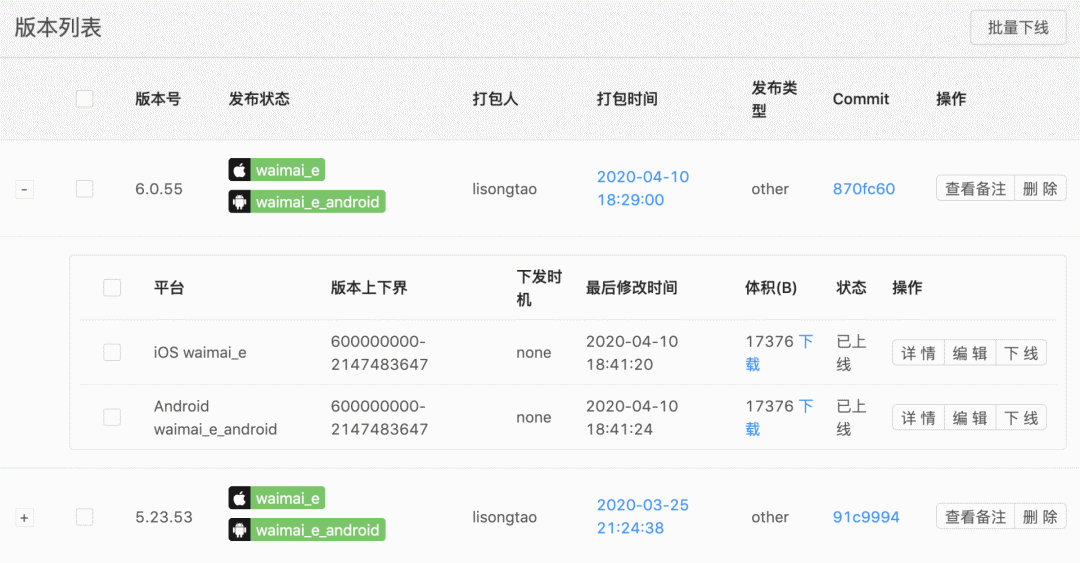Click 下线 for iOS waimai_e
This screenshot has width=1080, height=563.
click(x=1021, y=353)
